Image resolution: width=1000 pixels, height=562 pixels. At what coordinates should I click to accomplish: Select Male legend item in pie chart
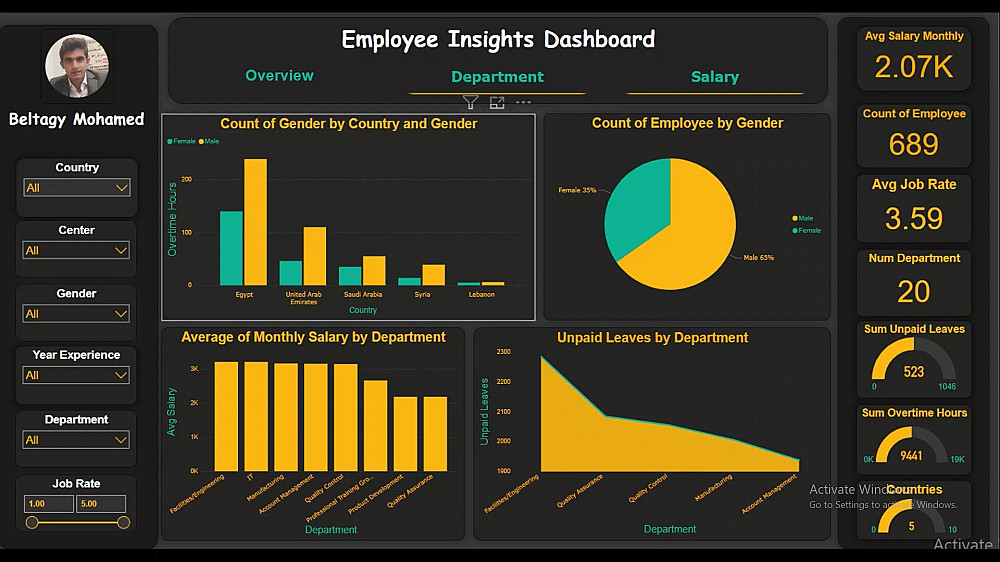tap(803, 218)
